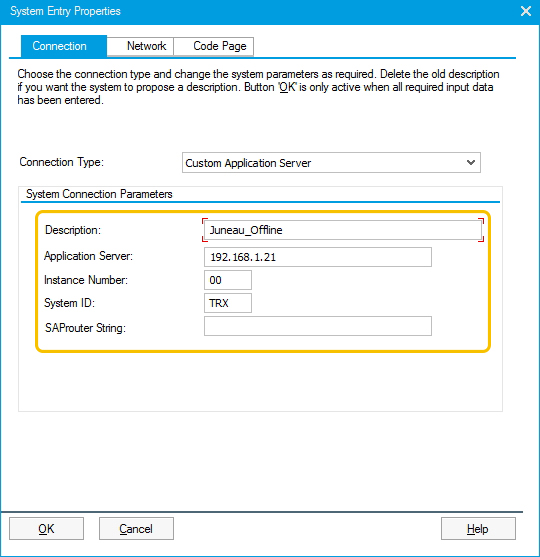Click the System Connection Parameters group header
Viewport: 540px width, 557px height.
pyautogui.click(x=99, y=194)
